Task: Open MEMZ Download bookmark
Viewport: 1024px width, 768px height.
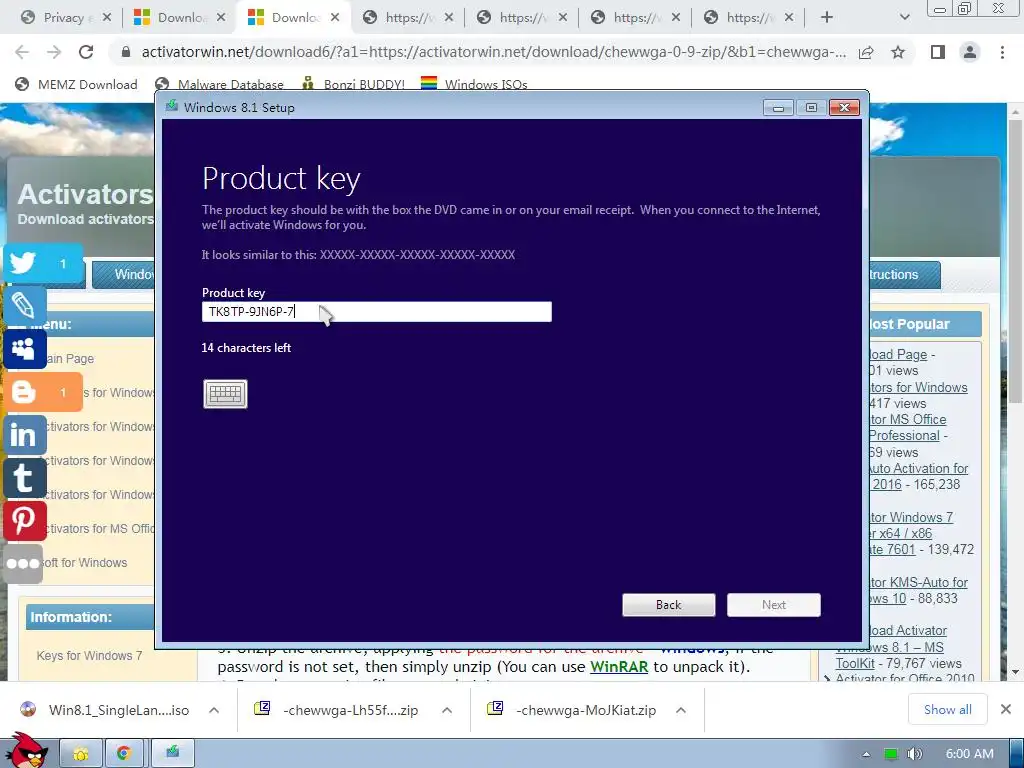Action: pyautogui.click(x=76, y=84)
